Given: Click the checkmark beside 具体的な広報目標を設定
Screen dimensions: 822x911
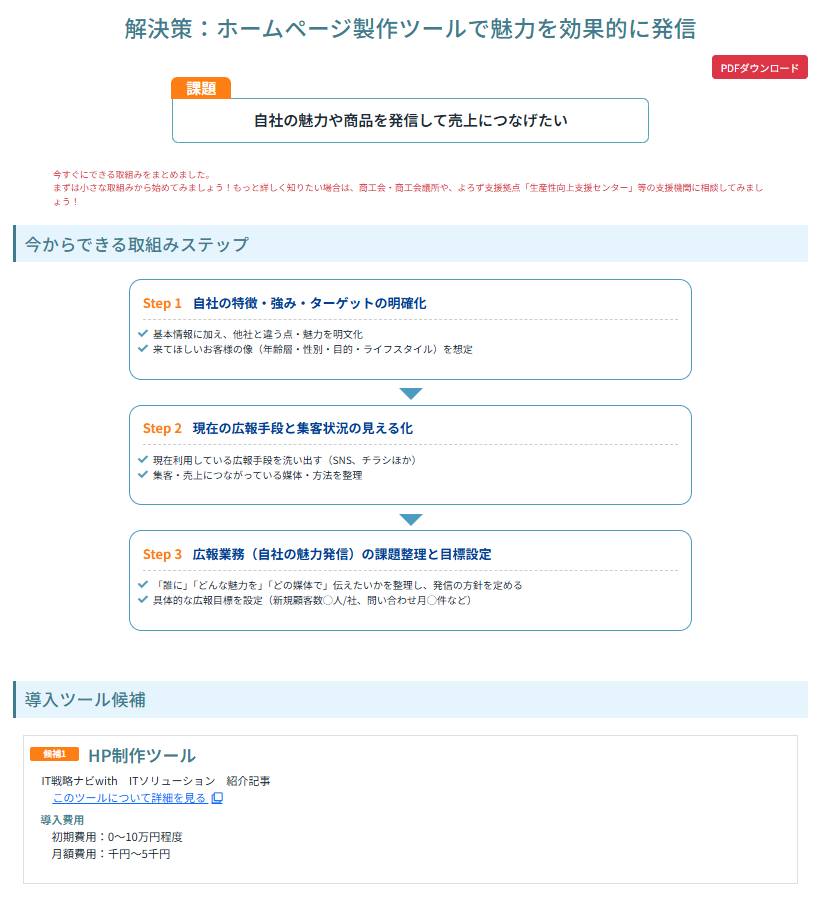Looking at the screenshot, I should click(x=143, y=600).
